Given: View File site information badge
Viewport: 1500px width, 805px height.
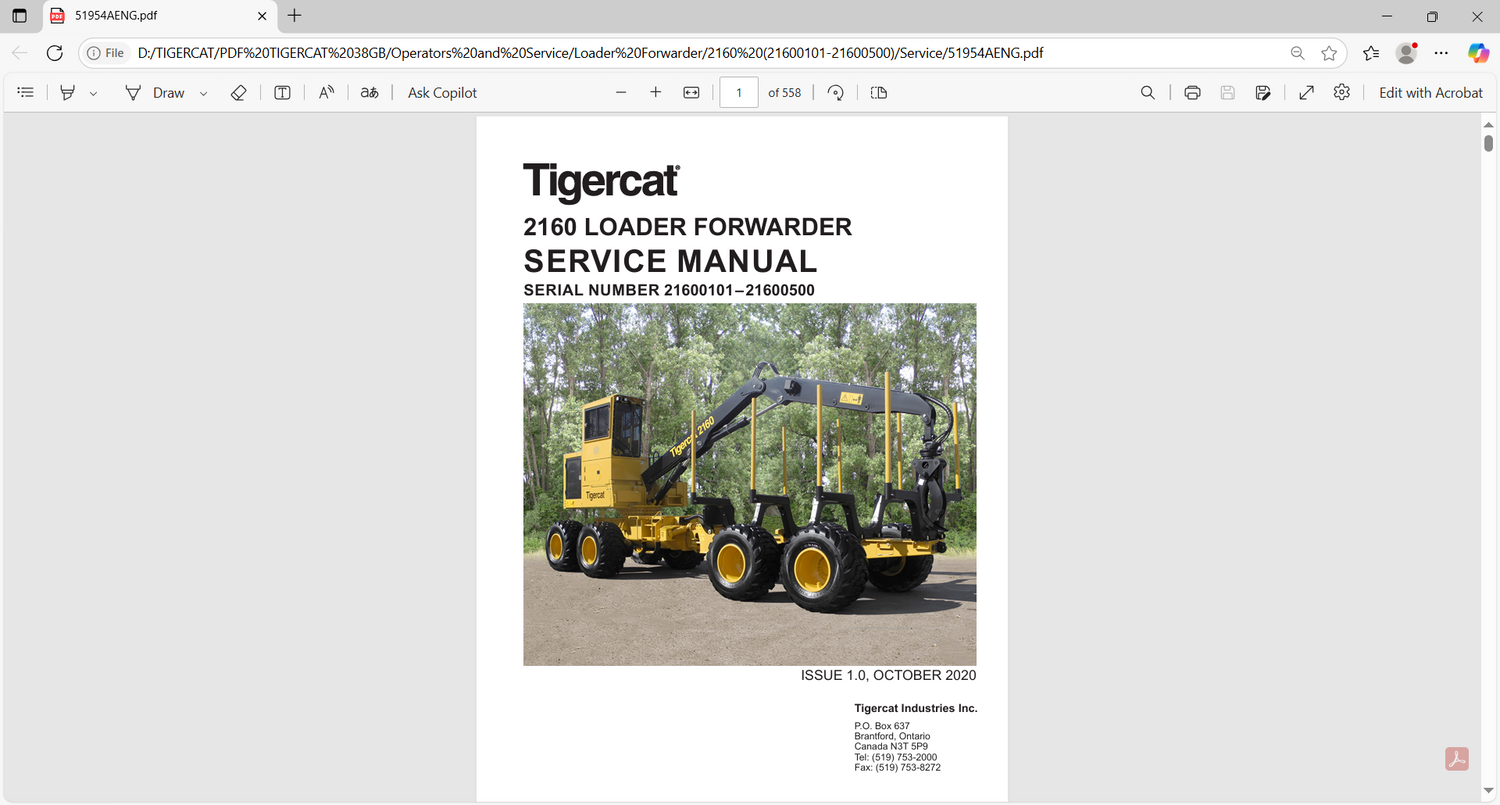Looking at the screenshot, I should [x=106, y=53].
